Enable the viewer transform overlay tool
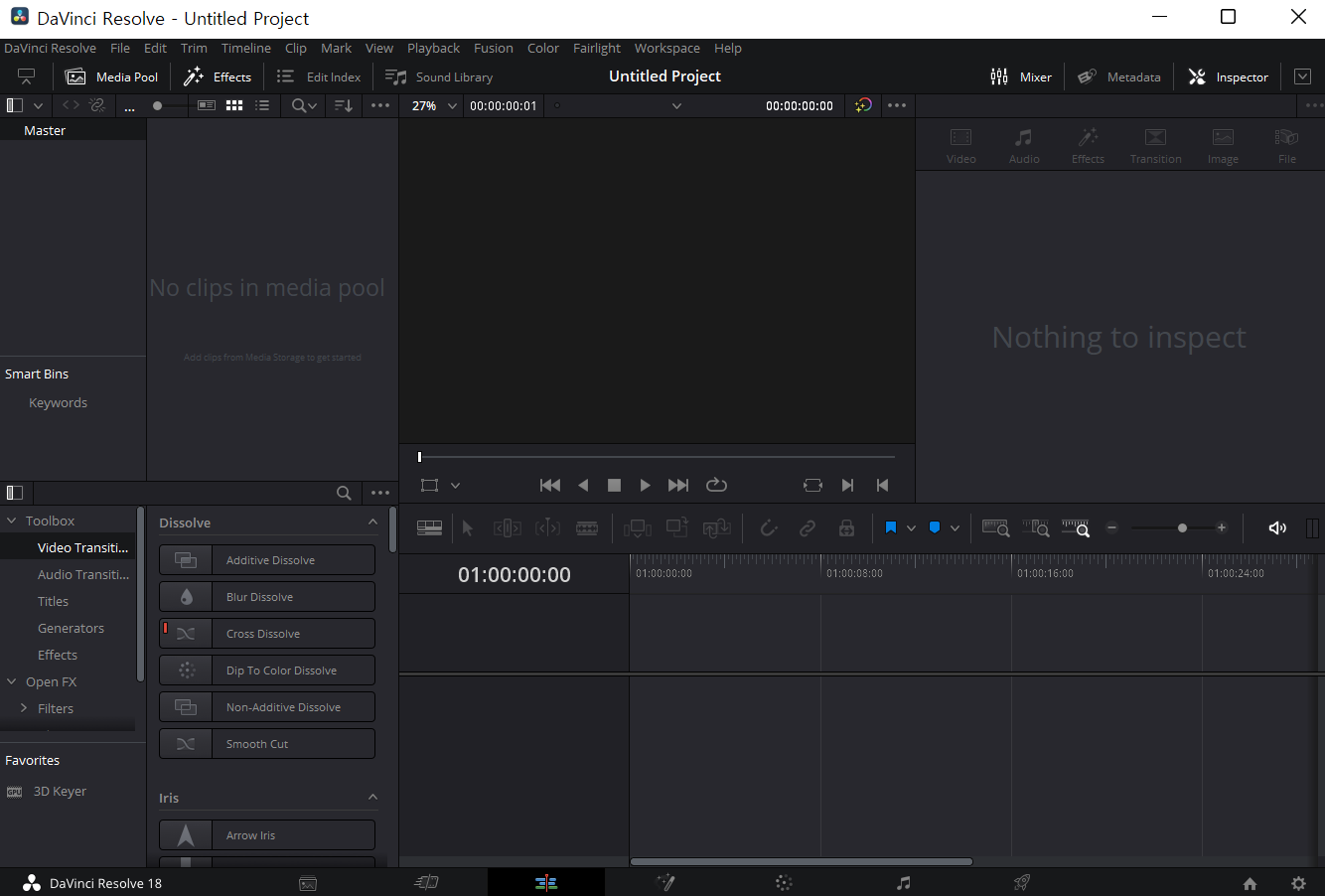The height and width of the screenshot is (896, 1325). click(429, 485)
